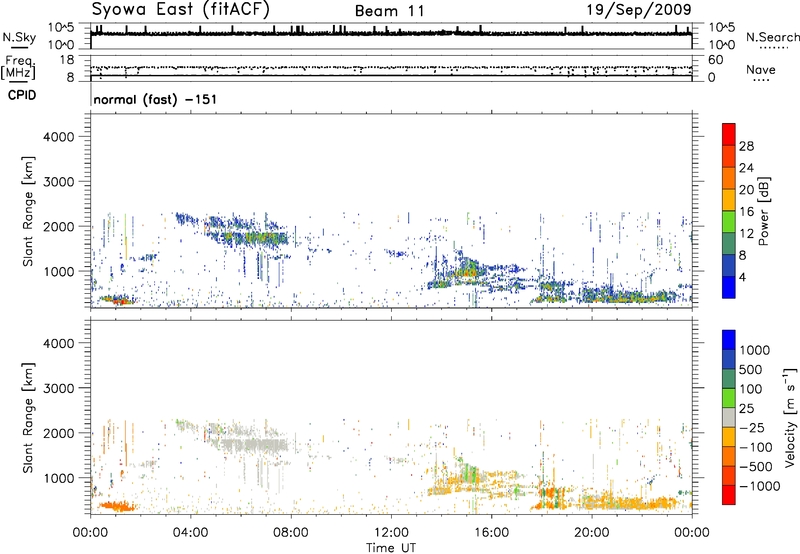Click the '28' label on Power colorbar
This screenshot has height=554, width=800.
746,146
